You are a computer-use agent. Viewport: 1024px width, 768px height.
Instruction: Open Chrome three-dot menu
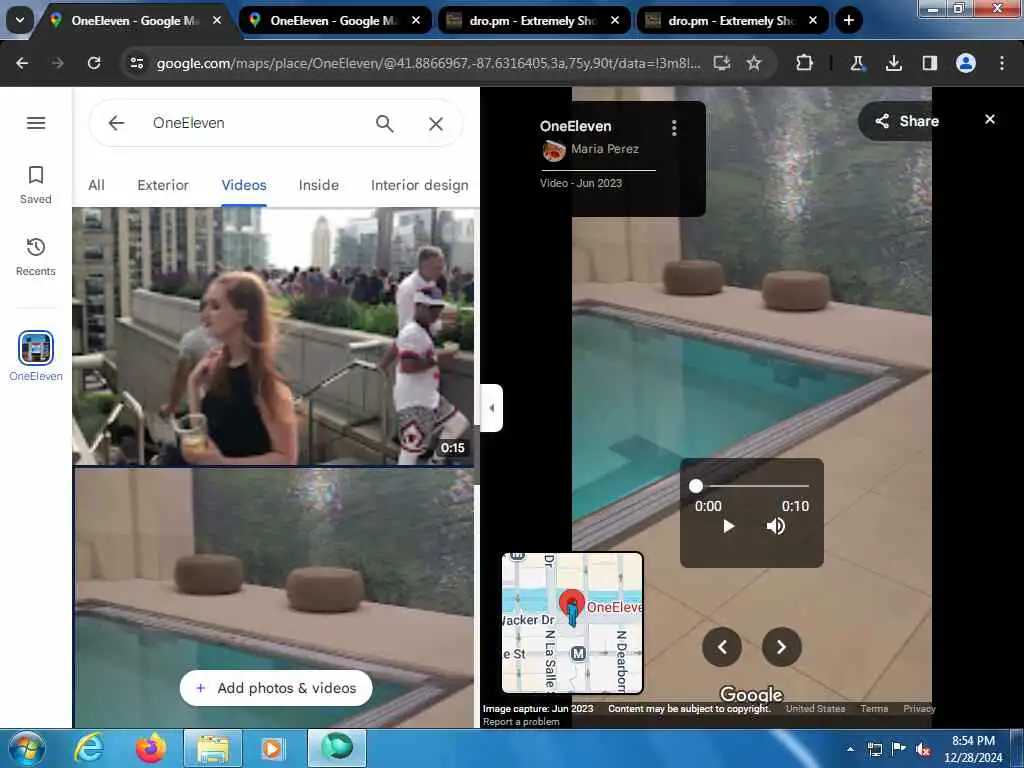pos(1002,63)
